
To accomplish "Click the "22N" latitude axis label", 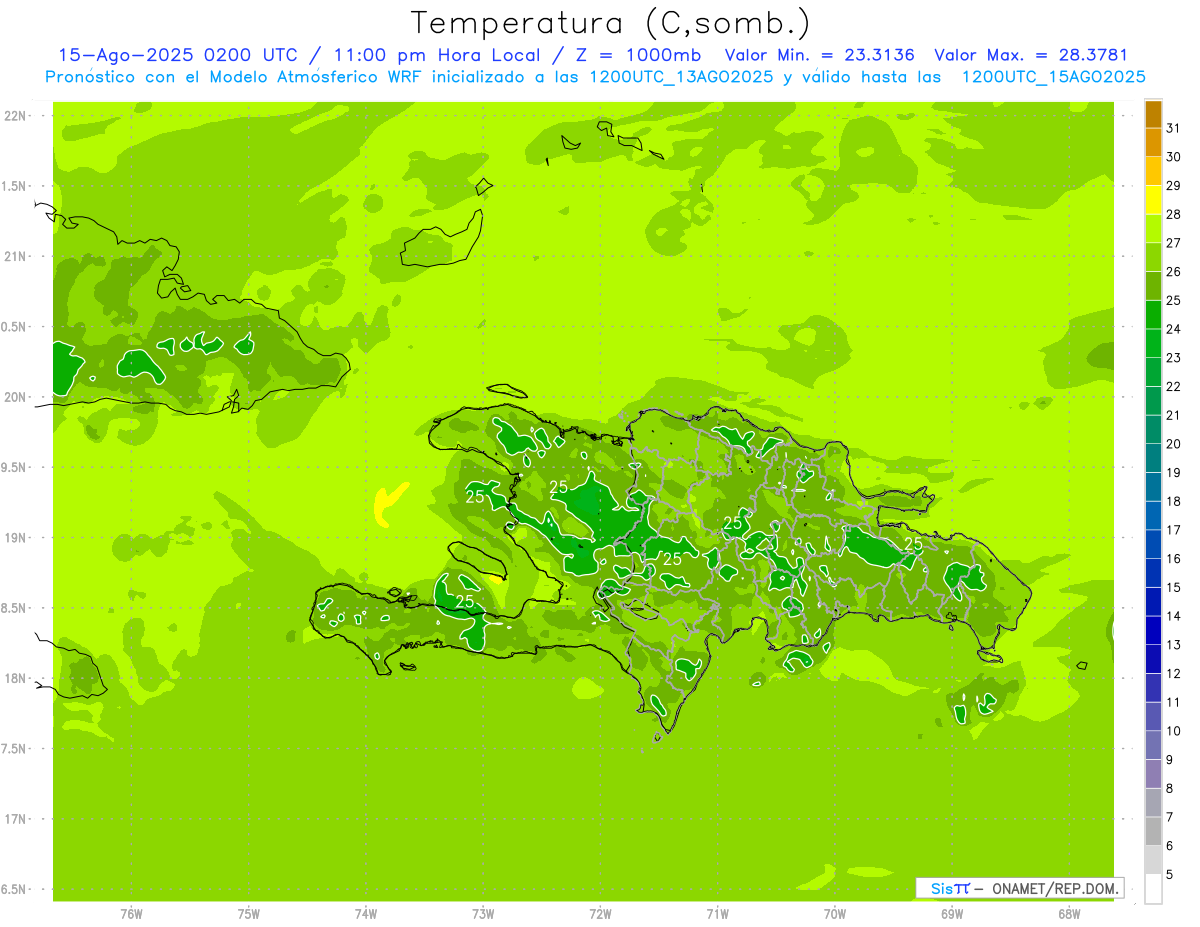I will point(17,116).
